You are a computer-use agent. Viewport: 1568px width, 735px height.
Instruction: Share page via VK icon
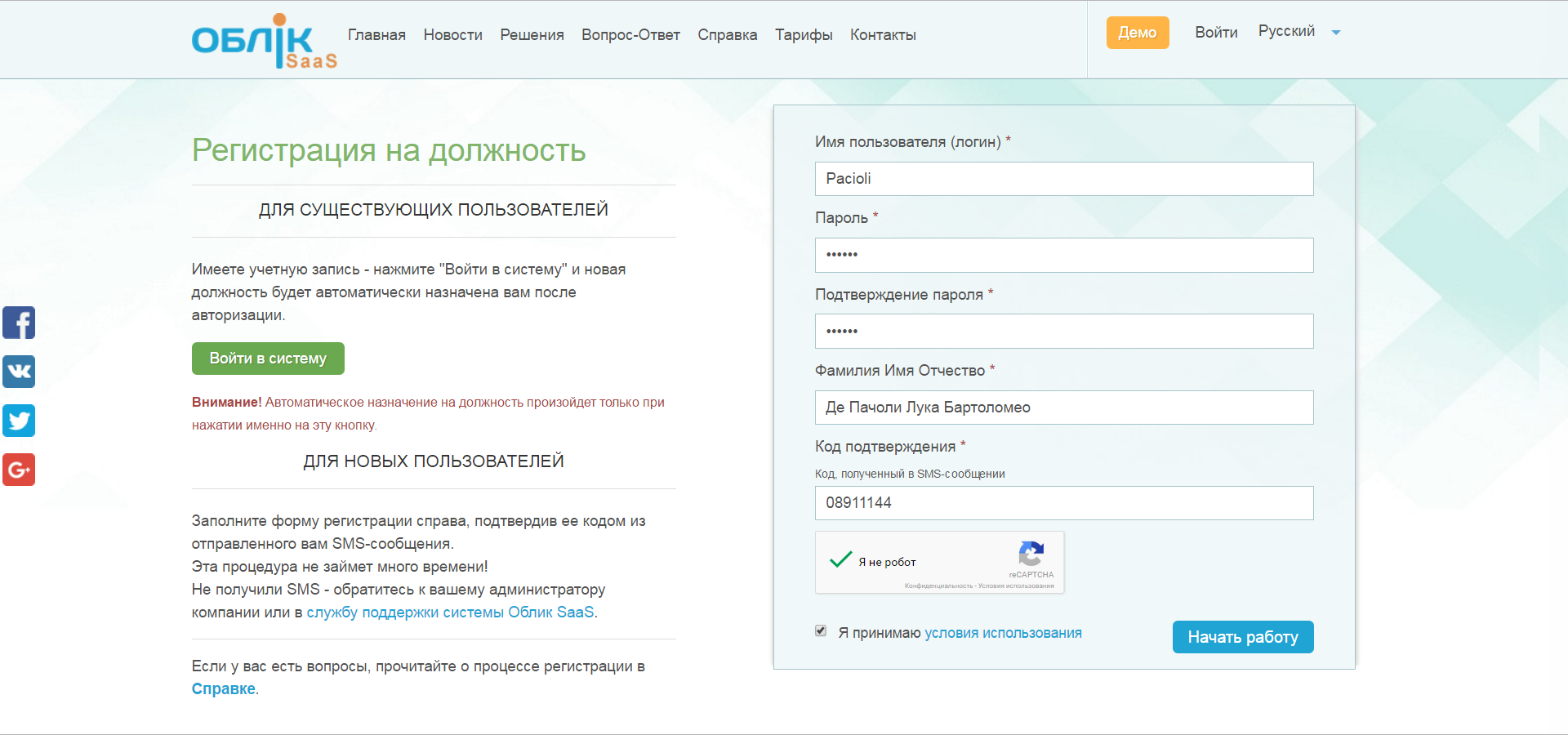19,372
